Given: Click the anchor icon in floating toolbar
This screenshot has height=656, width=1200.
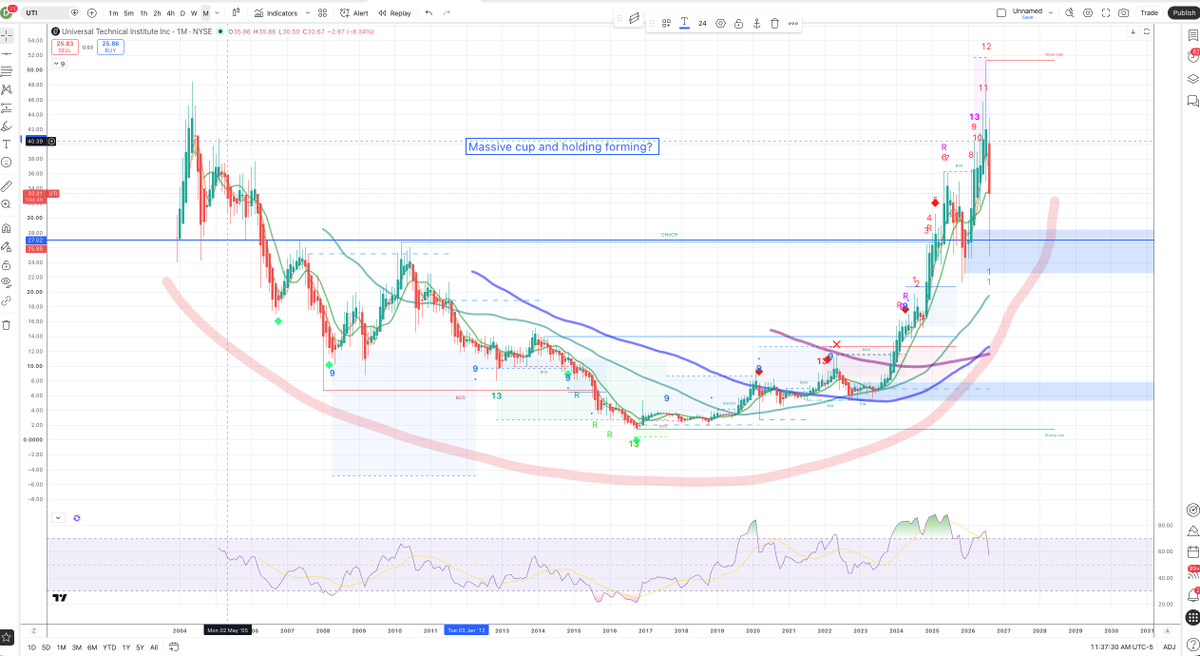Looking at the screenshot, I should click(757, 23).
